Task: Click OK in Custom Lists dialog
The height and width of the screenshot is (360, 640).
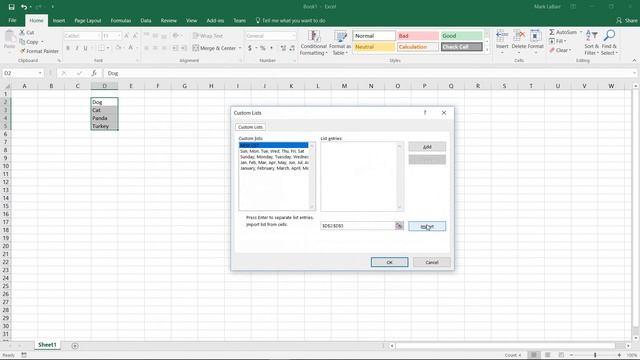Action: pos(389,262)
